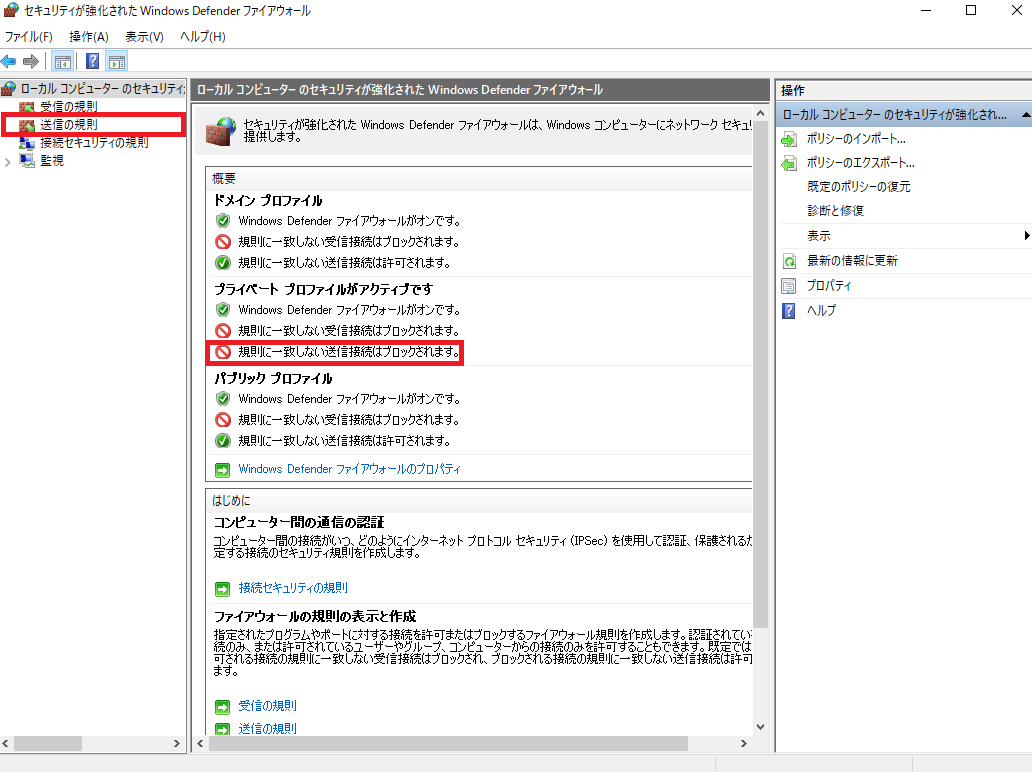This screenshot has height=772, width=1032.
Task: Minimize the firewall console window
Action: click(926, 11)
